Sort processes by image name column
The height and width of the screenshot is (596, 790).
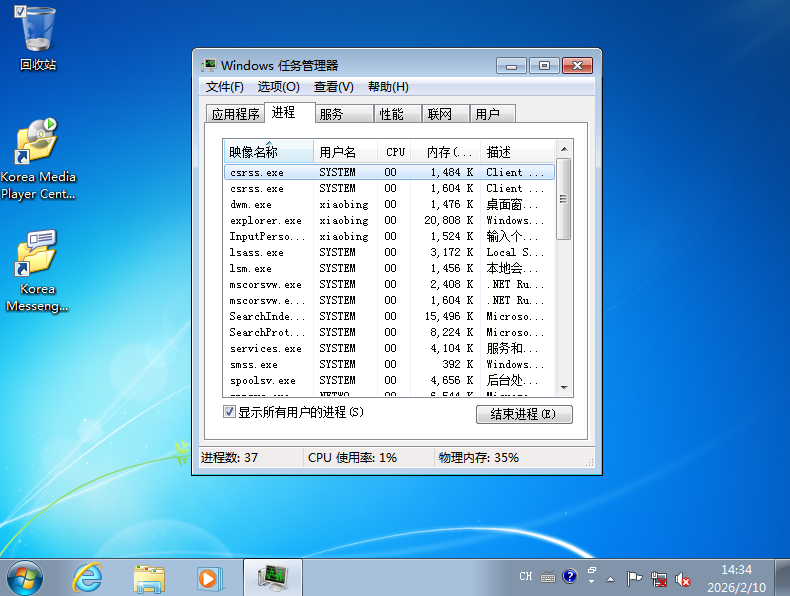[254, 152]
